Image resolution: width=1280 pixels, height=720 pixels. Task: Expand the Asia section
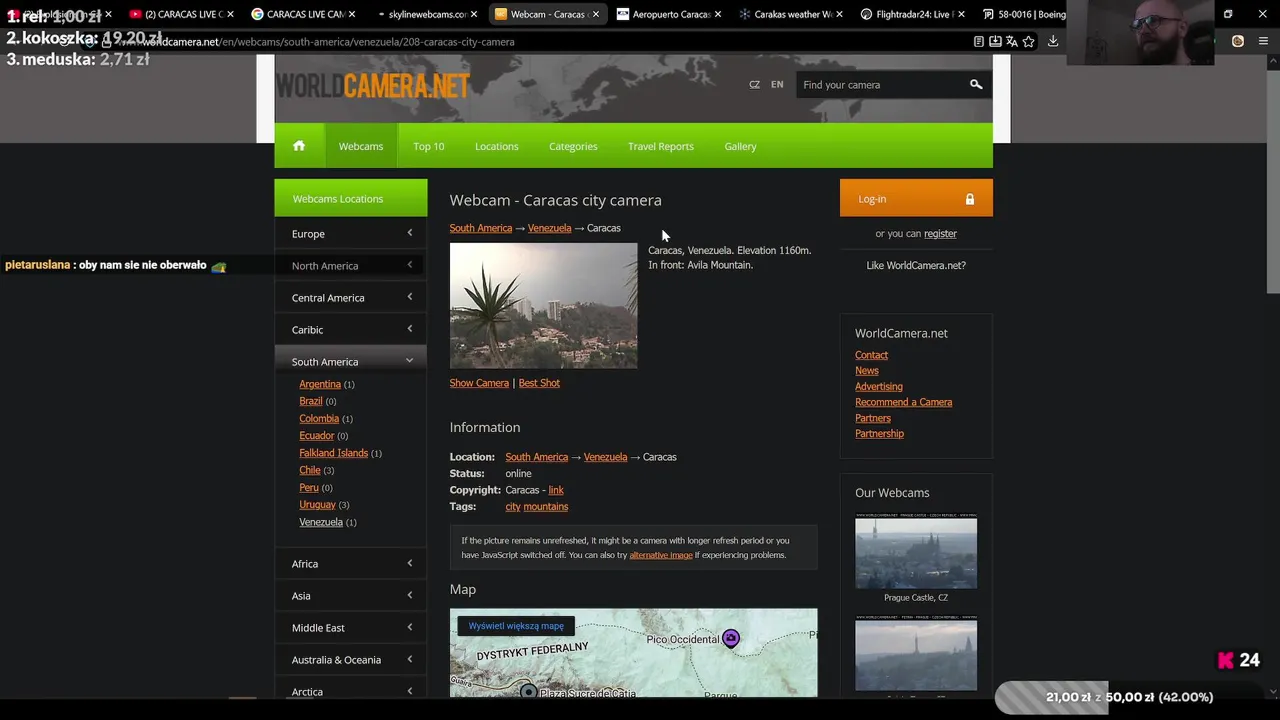(x=351, y=596)
